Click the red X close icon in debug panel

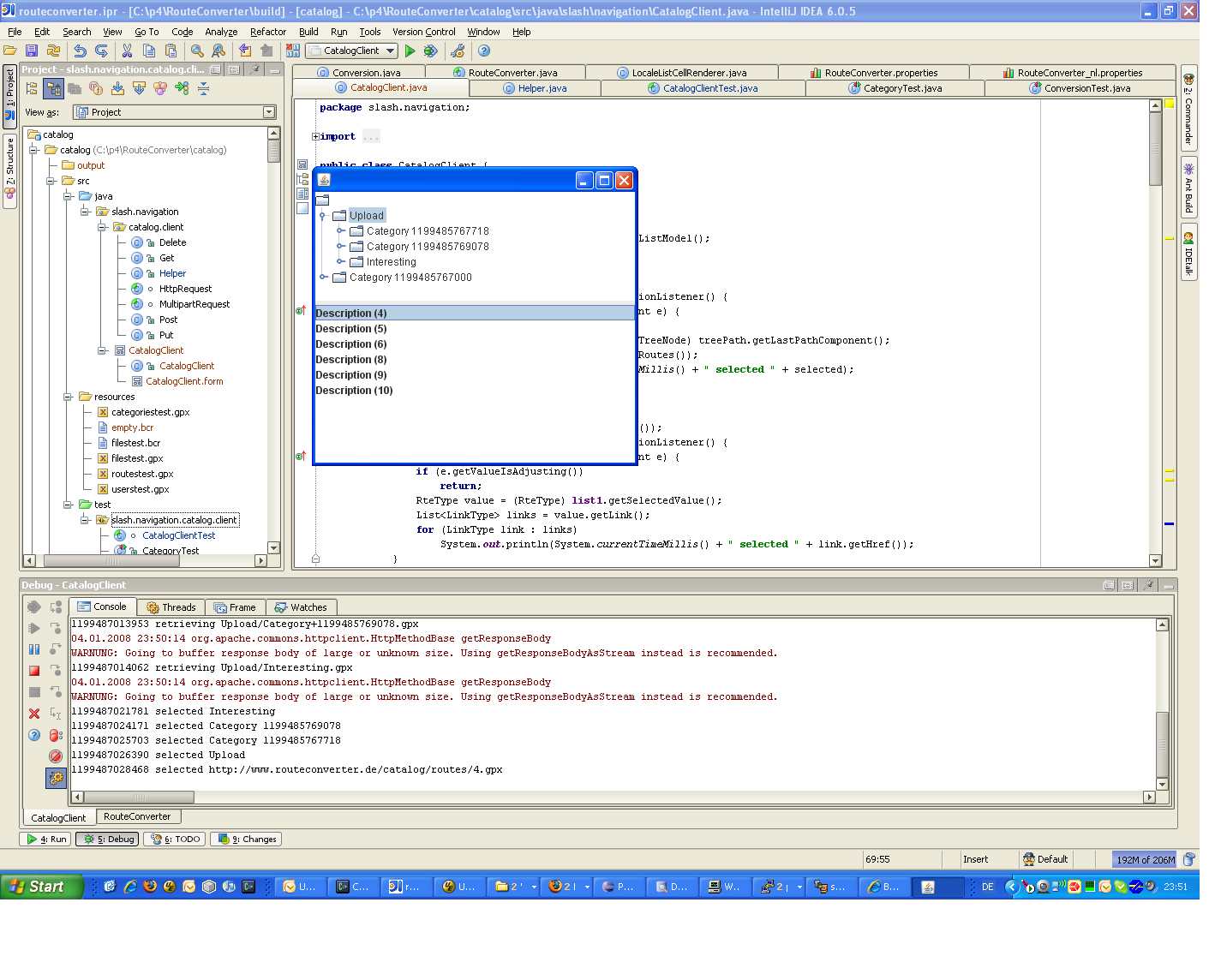point(34,714)
